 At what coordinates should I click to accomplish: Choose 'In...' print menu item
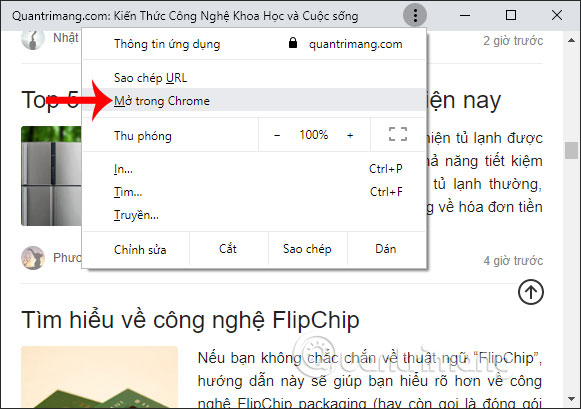coord(254,169)
